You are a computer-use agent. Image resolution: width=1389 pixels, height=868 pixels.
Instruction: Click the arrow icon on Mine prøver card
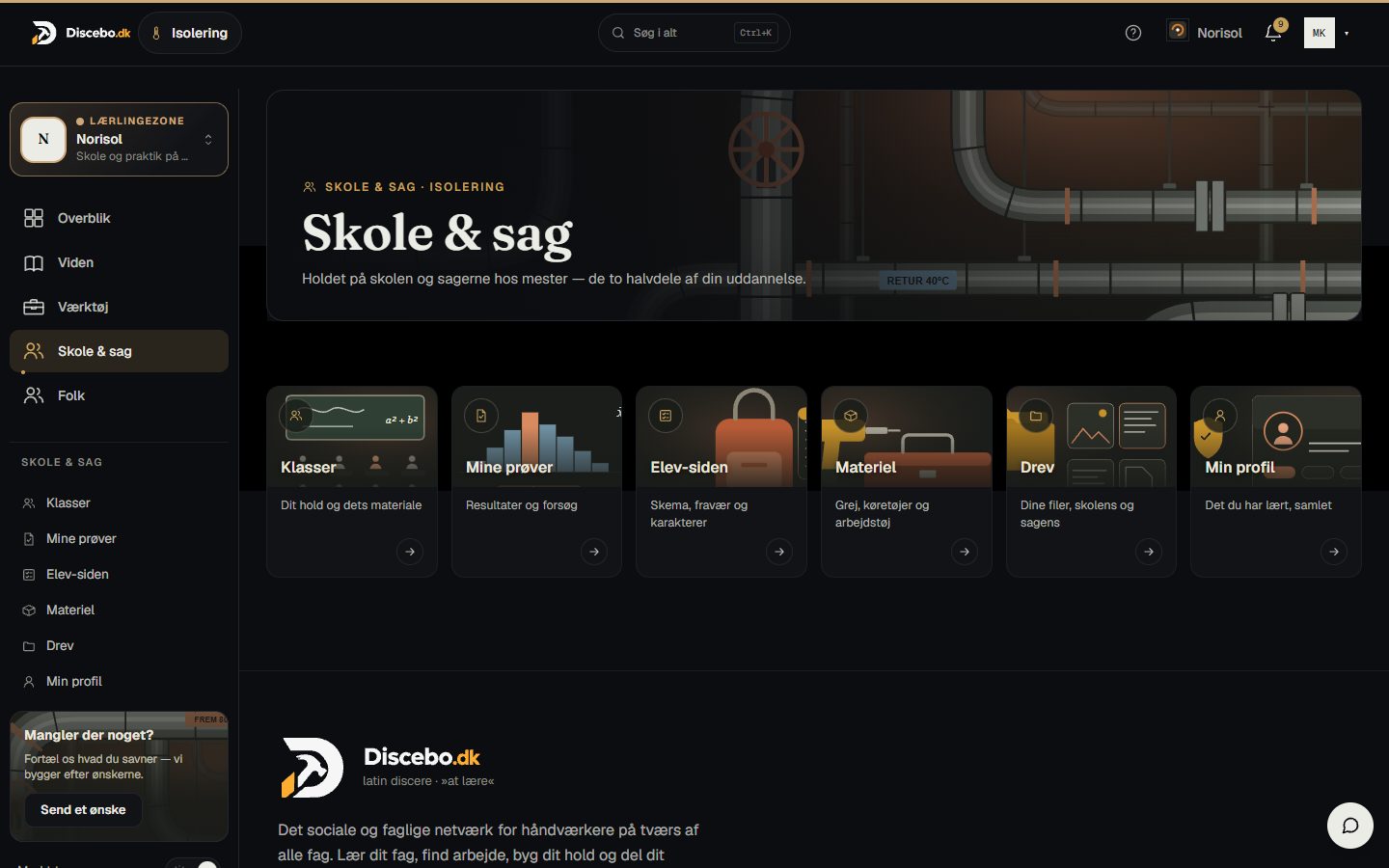click(x=594, y=552)
